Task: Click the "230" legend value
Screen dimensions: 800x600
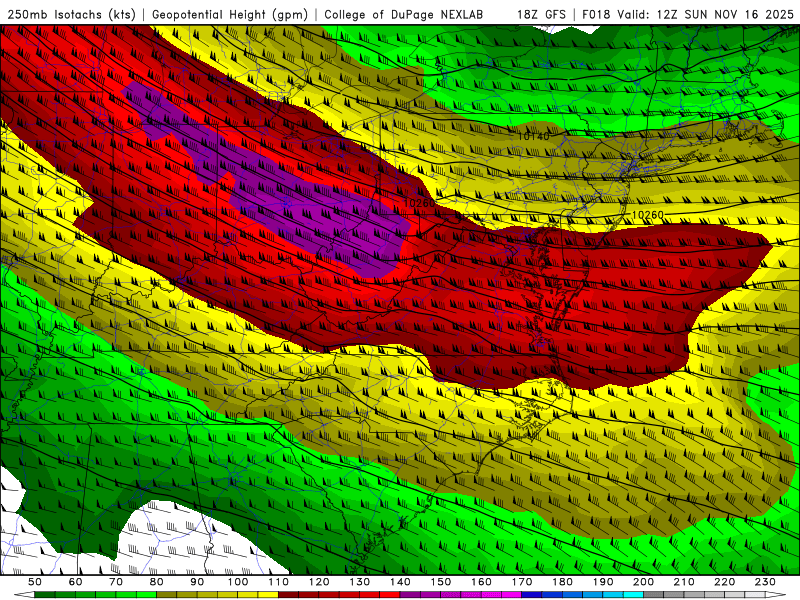Action: (x=765, y=582)
